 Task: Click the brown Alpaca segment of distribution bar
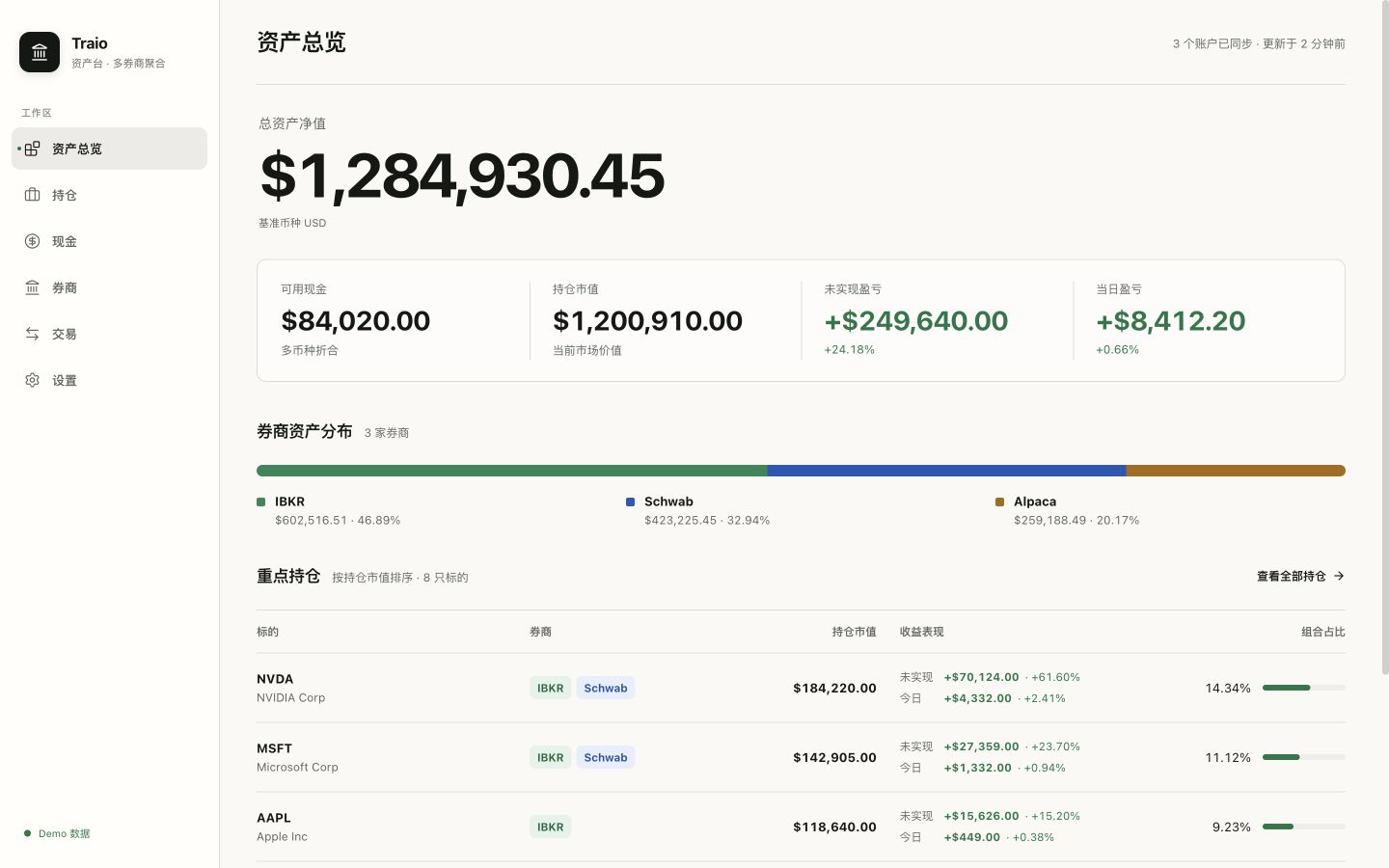[1236, 471]
